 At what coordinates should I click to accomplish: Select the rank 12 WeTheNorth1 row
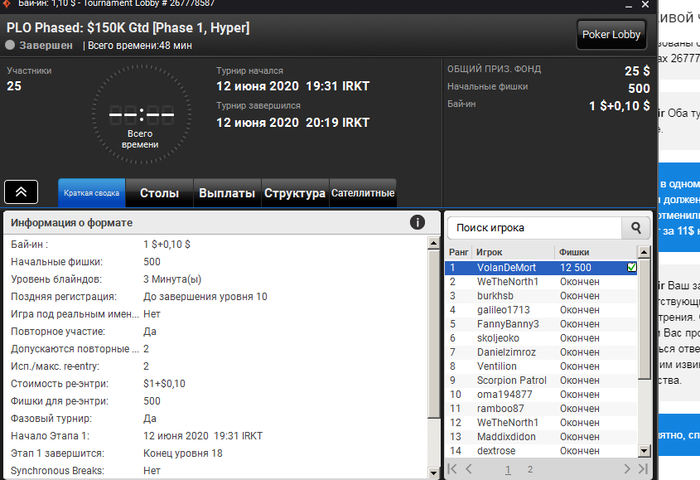click(541, 422)
